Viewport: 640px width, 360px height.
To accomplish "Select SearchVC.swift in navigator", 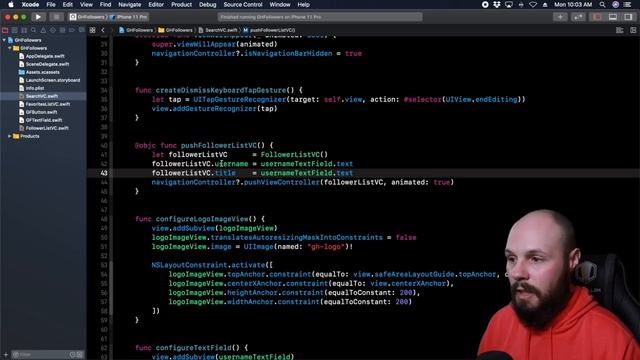I will tap(38, 96).
